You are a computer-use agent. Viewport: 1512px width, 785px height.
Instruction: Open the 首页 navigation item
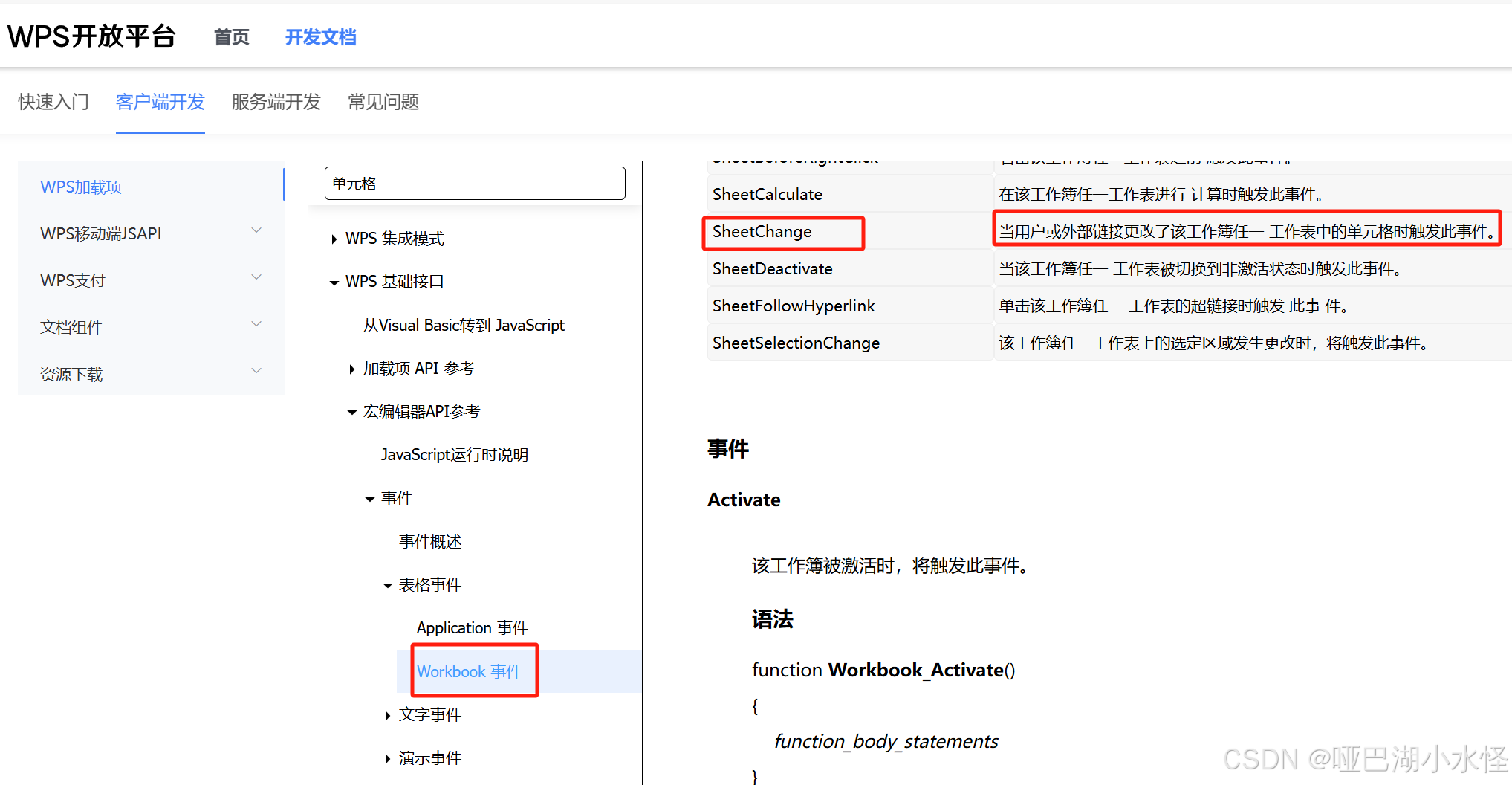point(232,37)
